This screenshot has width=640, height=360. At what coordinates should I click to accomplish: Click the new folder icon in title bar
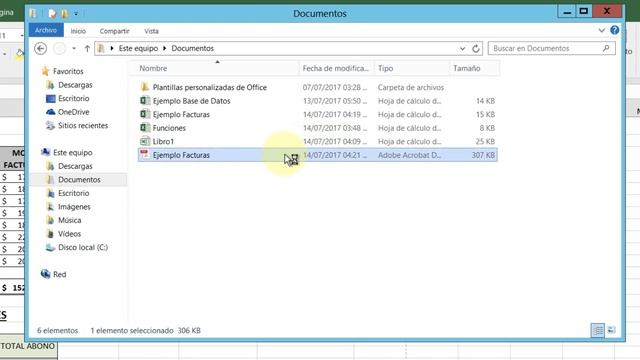click(64, 13)
